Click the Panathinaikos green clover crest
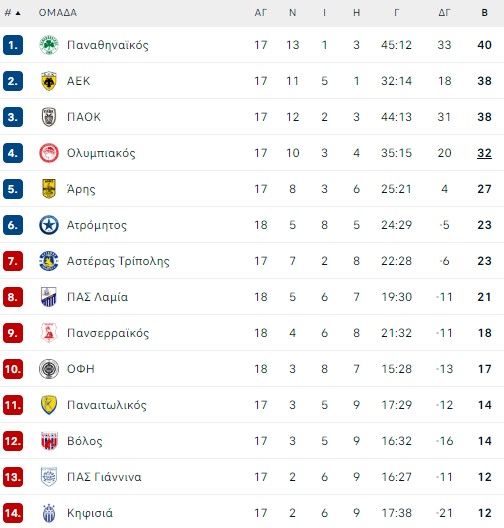The width and height of the screenshot is (504, 528). [x=49, y=45]
